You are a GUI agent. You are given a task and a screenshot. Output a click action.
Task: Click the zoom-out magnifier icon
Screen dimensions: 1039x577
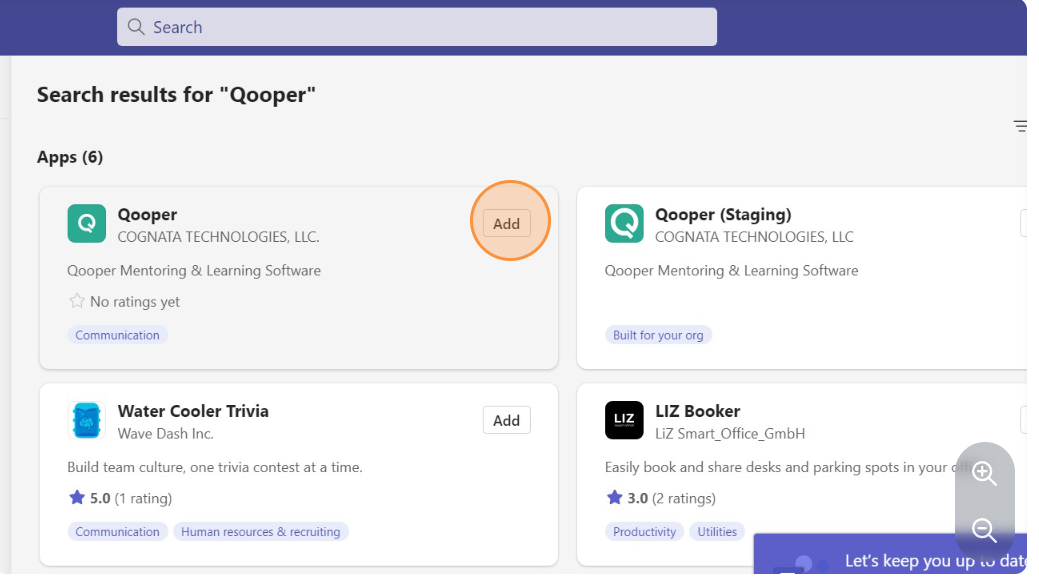[x=984, y=531]
